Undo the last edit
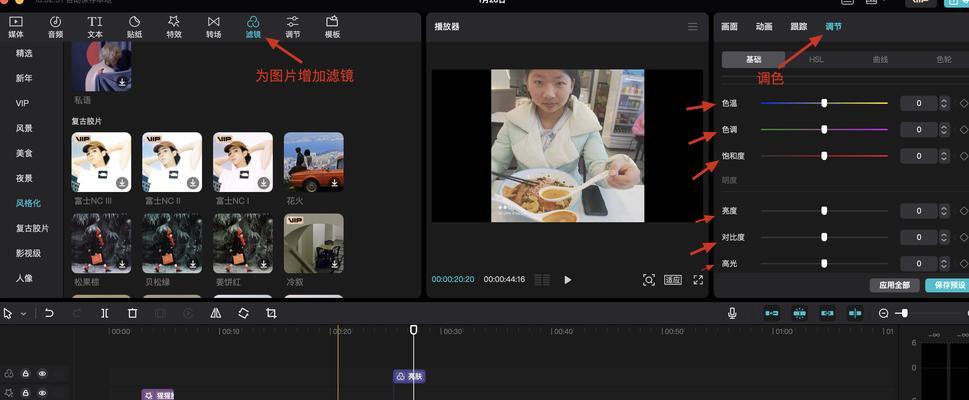 coord(49,313)
